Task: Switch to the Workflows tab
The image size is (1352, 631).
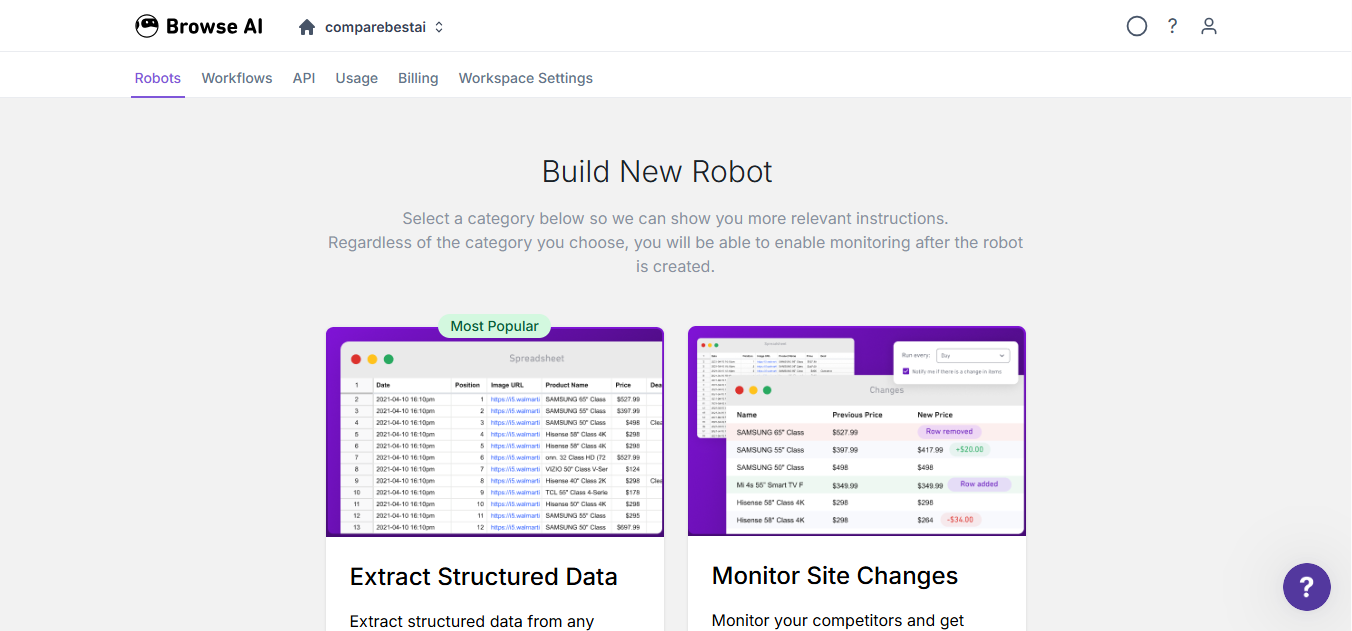Action: (x=237, y=78)
